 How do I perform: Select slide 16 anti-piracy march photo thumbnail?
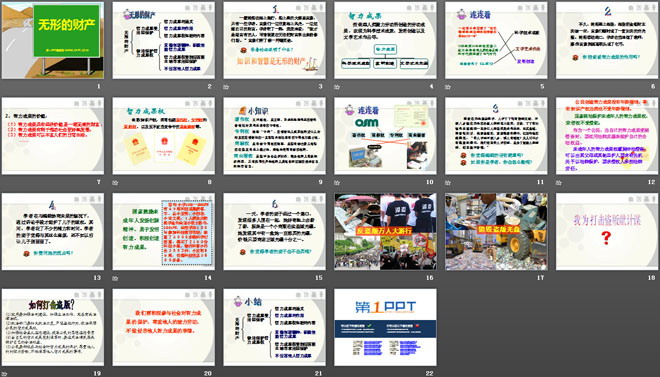(x=386, y=231)
